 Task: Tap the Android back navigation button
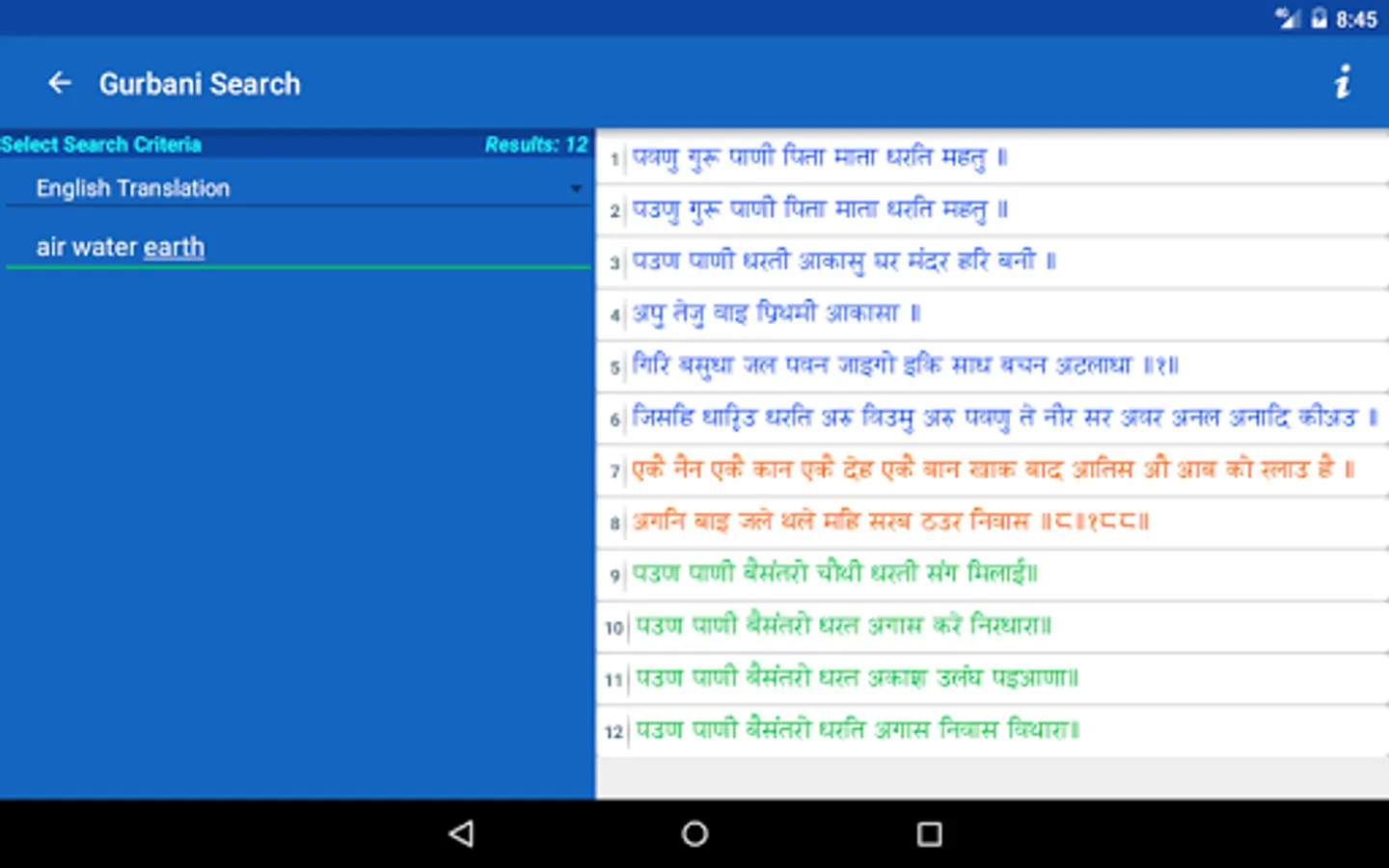tap(462, 833)
